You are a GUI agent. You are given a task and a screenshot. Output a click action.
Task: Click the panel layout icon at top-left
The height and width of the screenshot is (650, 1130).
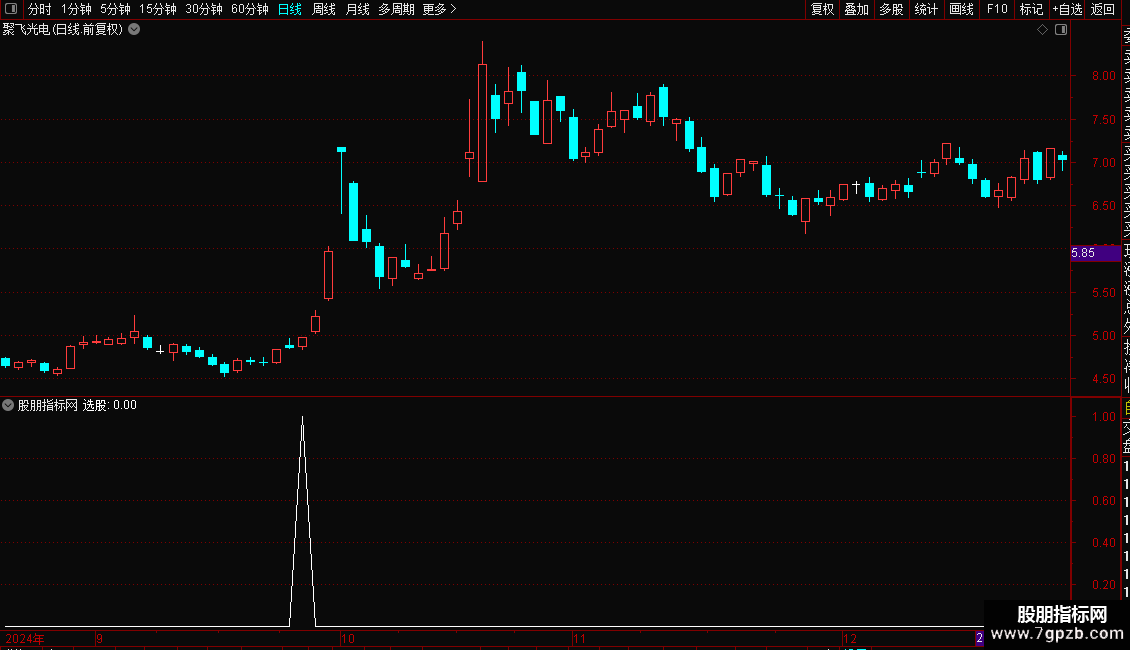(11, 9)
